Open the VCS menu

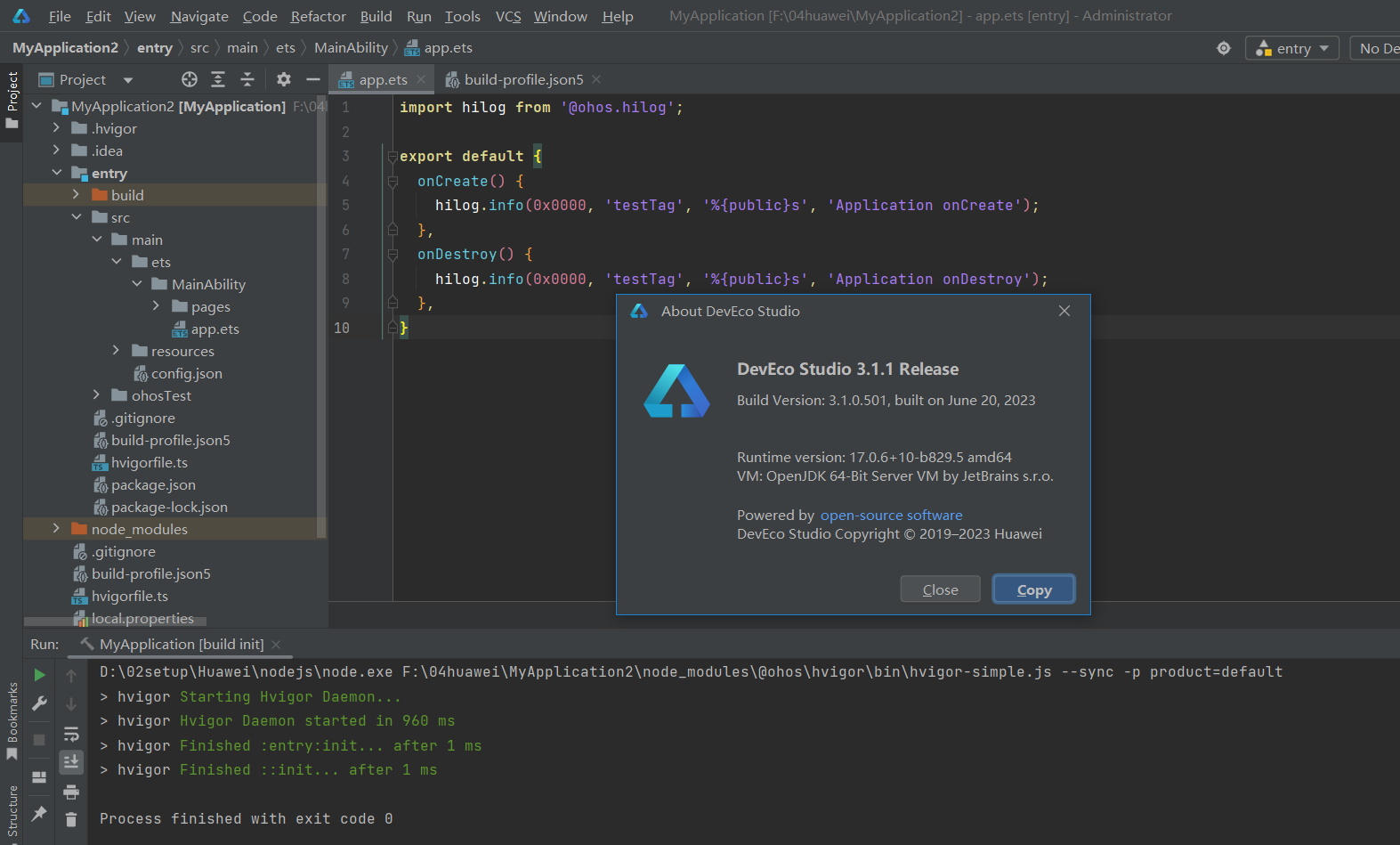508,16
